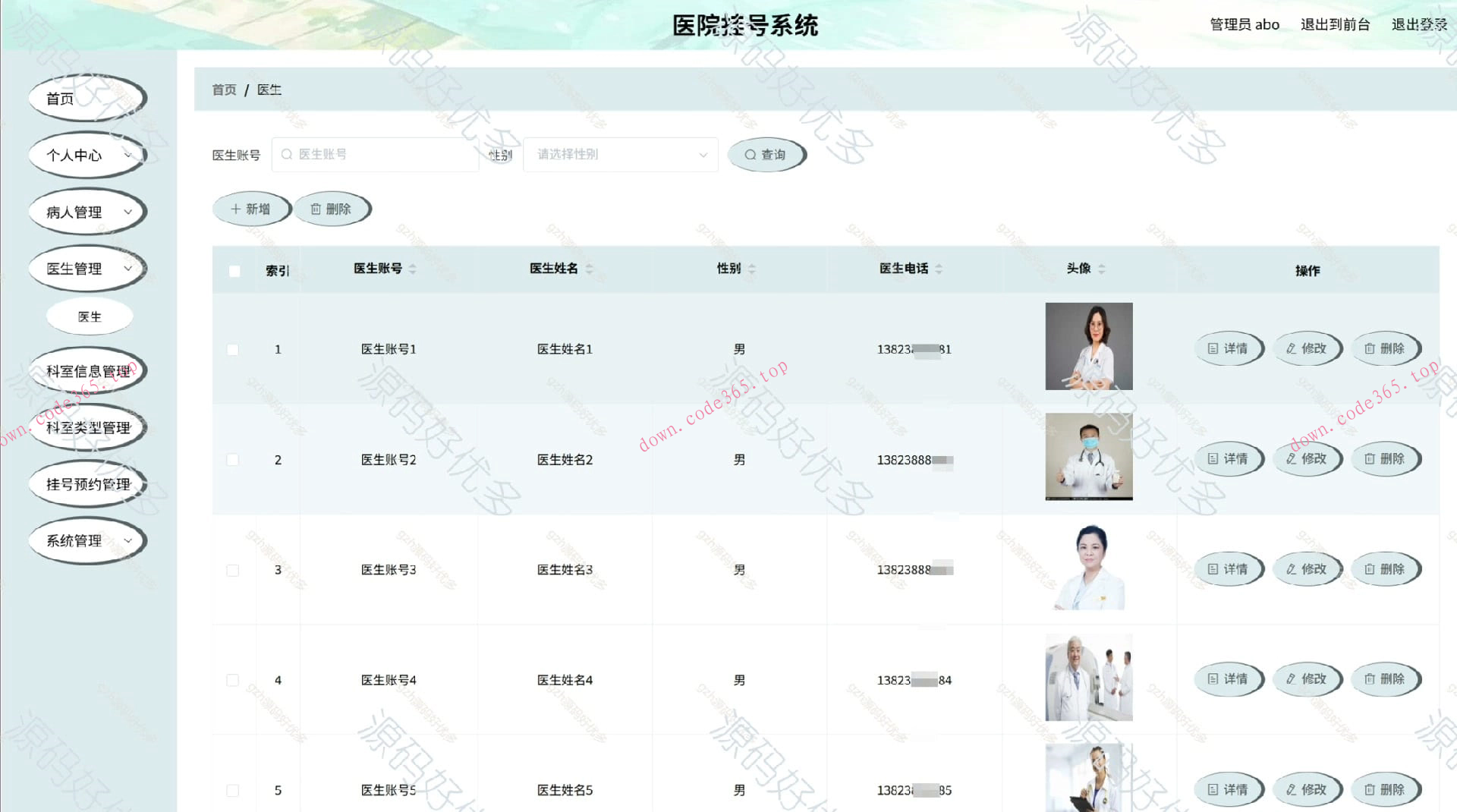Sort the table by 性别 column arrows
1457x812 pixels.
pos(751,269)
